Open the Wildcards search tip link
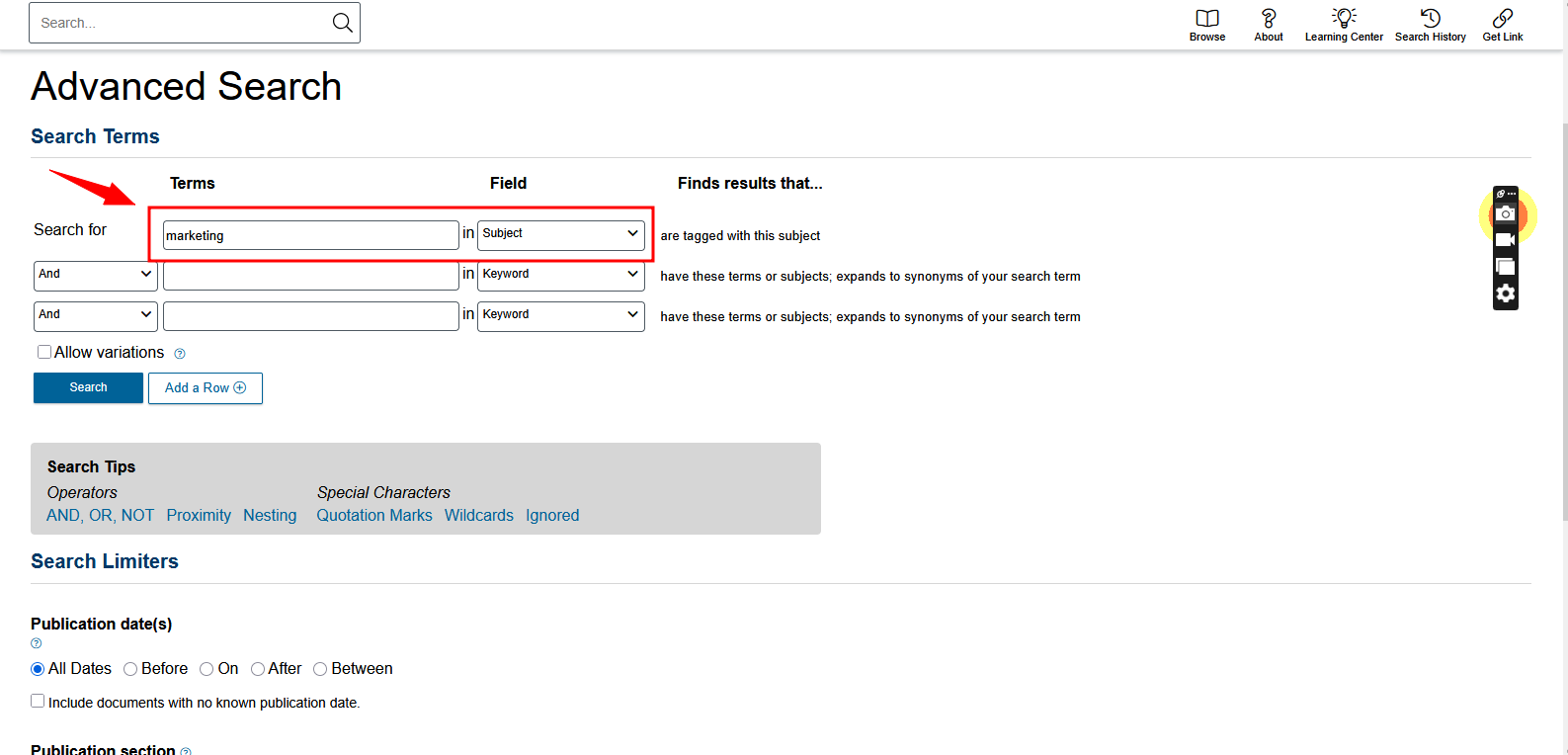The height and width of the screenshot is (755, 1568). tap(478, 515)
